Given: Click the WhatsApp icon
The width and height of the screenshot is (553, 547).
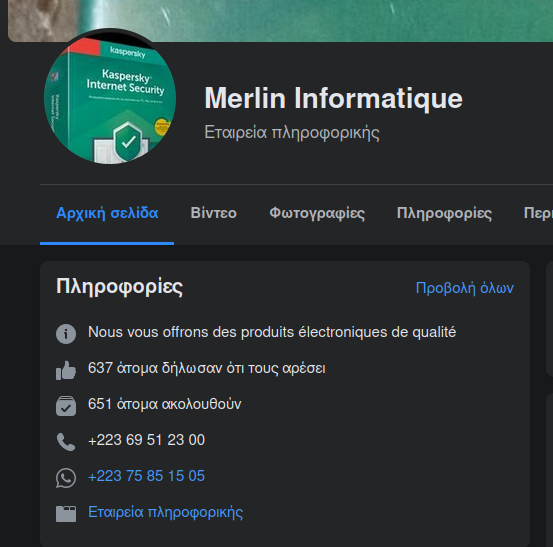Looking at the screenshot, I should point(66,478).
